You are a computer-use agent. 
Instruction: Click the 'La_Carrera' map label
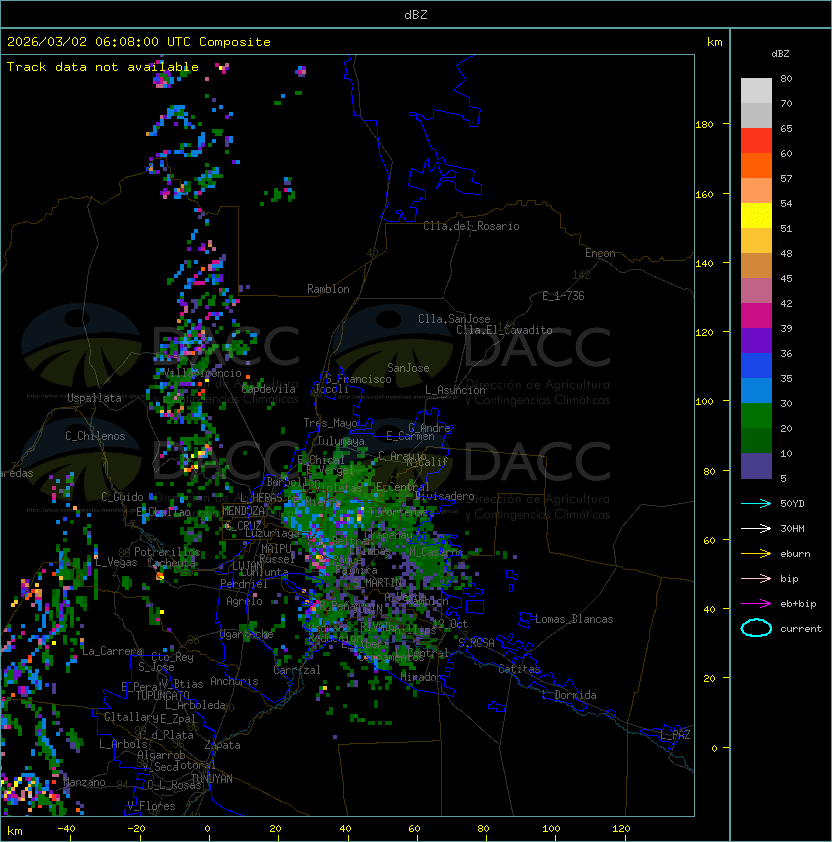[x=112, y=651]
